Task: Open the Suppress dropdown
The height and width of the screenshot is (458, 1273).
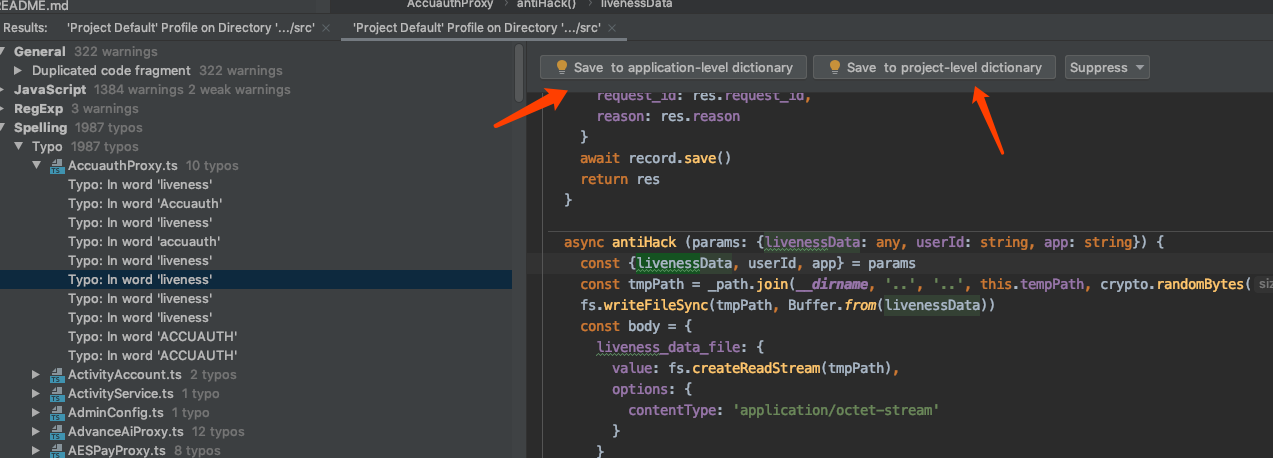Action: [x=1107, y=67]
